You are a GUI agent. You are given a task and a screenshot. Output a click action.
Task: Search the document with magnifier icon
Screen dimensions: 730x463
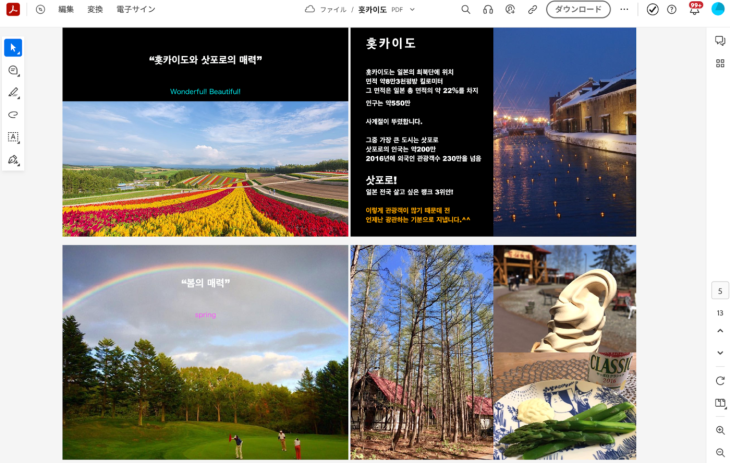pyautogui.click(x=466, y=9)
